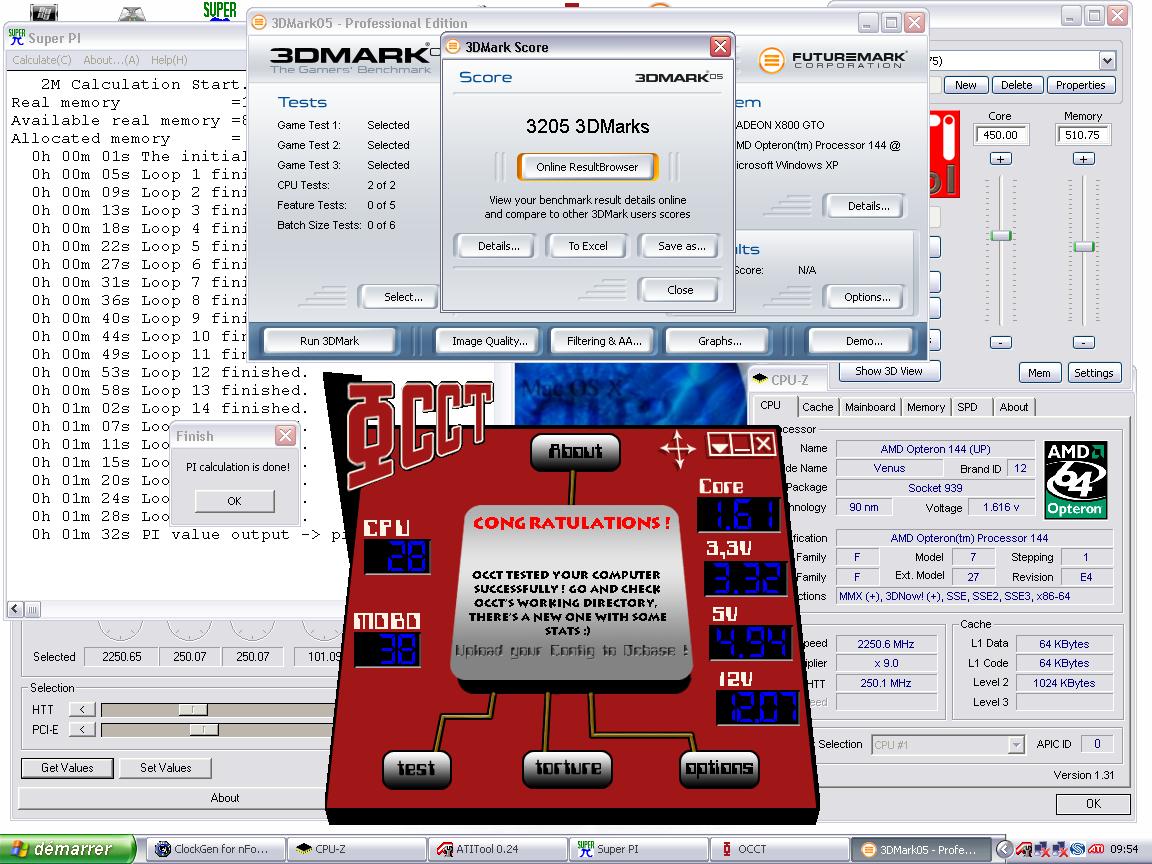This screenshot has width=1152, height=864.
Task: Click Save as in 3DMark Score dialog
Action: tap(681, 246)
